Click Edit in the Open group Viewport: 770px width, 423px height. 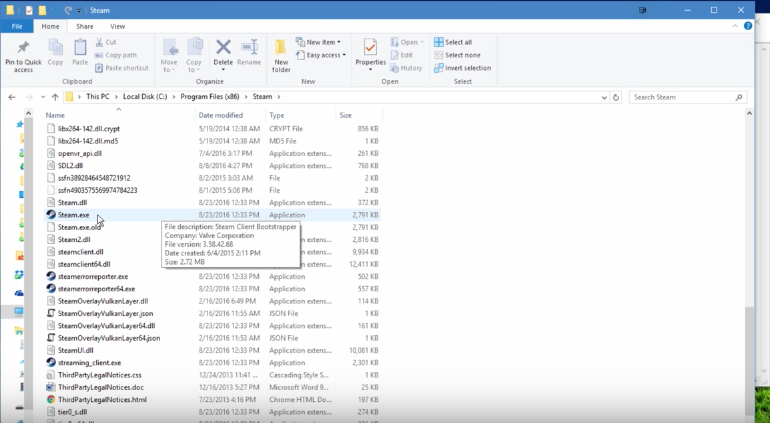coord(402,55)
